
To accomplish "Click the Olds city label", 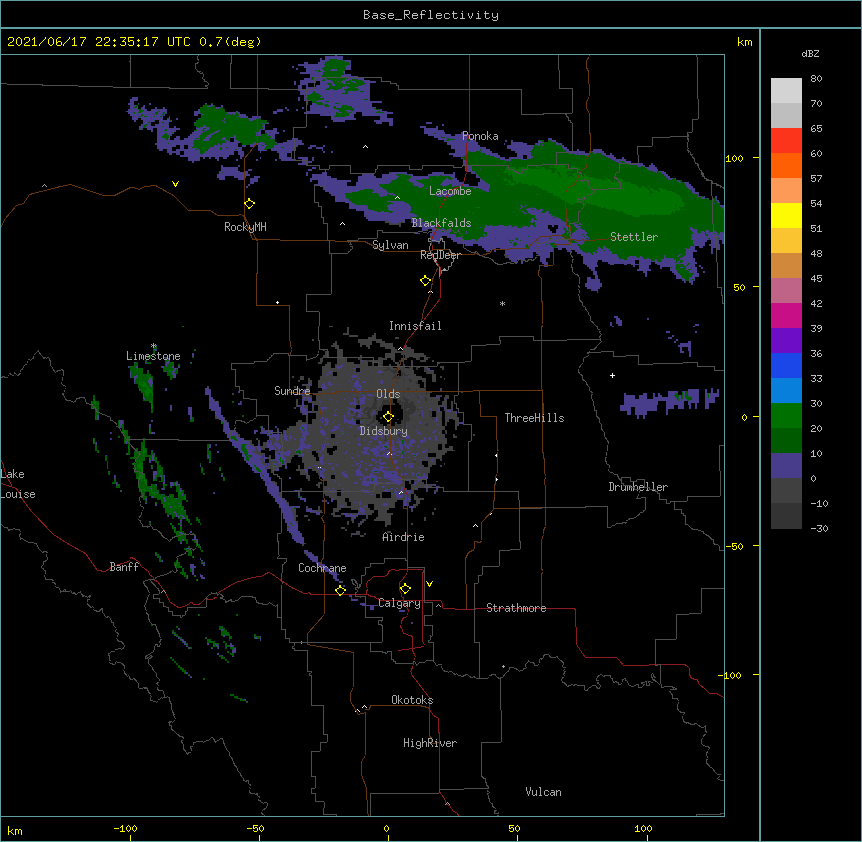I will [388, 394].
